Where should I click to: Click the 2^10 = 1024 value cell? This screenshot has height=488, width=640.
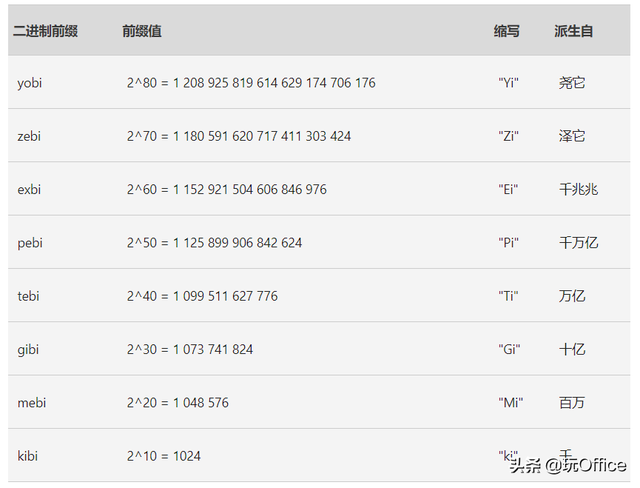[x=163, y=456]
